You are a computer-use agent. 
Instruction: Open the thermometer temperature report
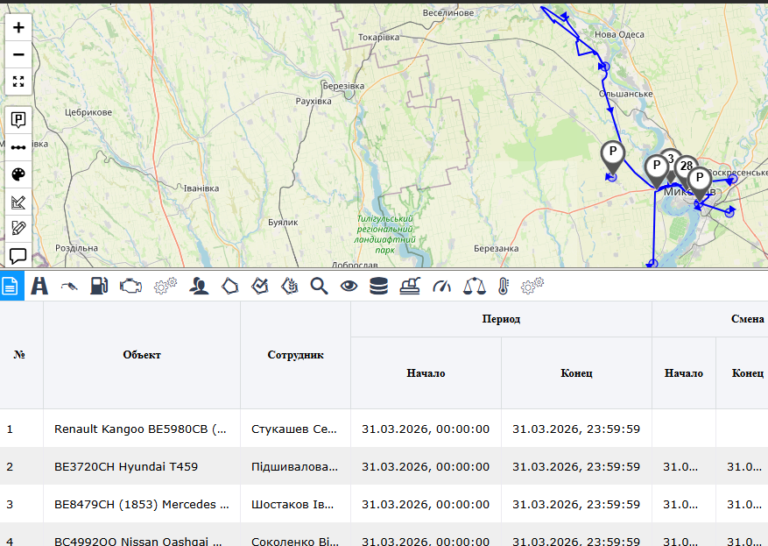click(502, 287)
